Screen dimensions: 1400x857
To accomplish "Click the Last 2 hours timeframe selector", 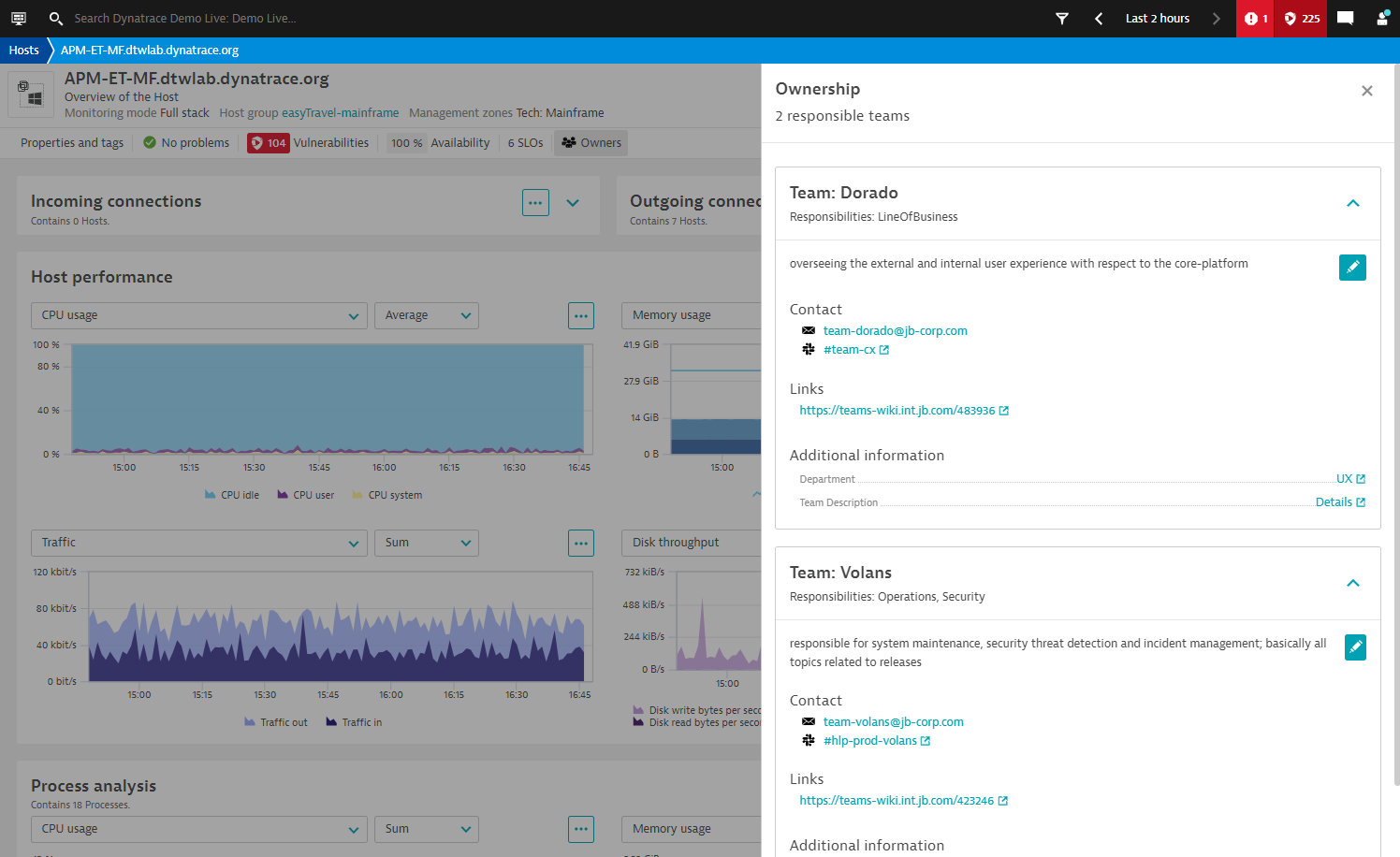I will pyautogui.click(x=1157, y=18).
